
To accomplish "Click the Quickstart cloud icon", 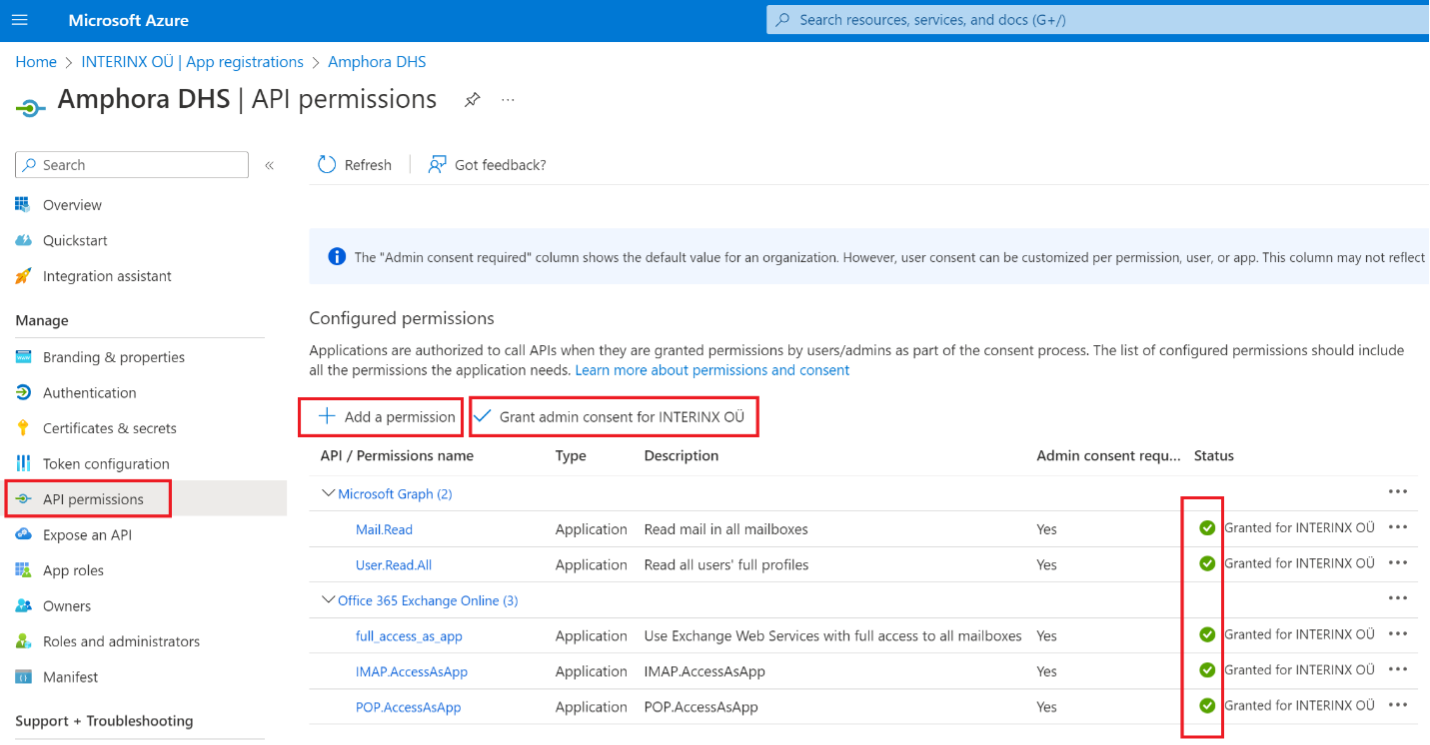I will [23, 240].
